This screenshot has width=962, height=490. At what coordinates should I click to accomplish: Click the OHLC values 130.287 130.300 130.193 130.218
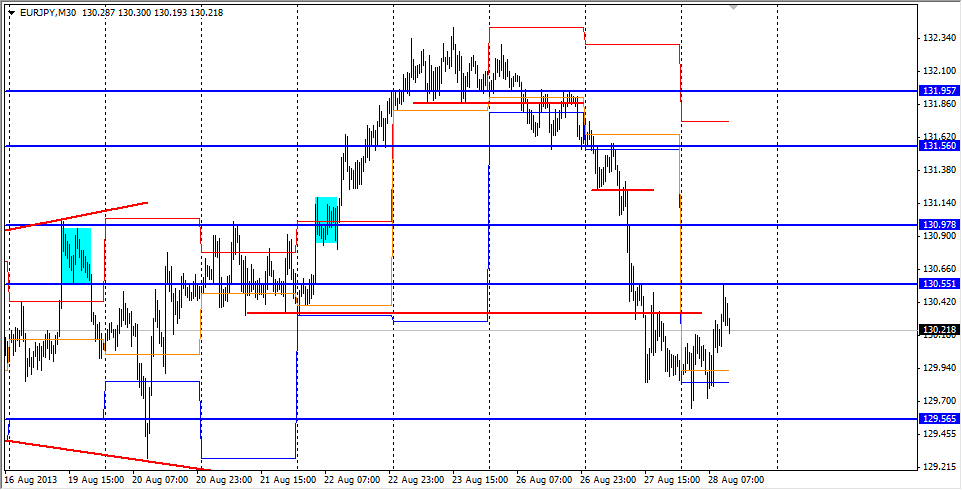point(152,12)
